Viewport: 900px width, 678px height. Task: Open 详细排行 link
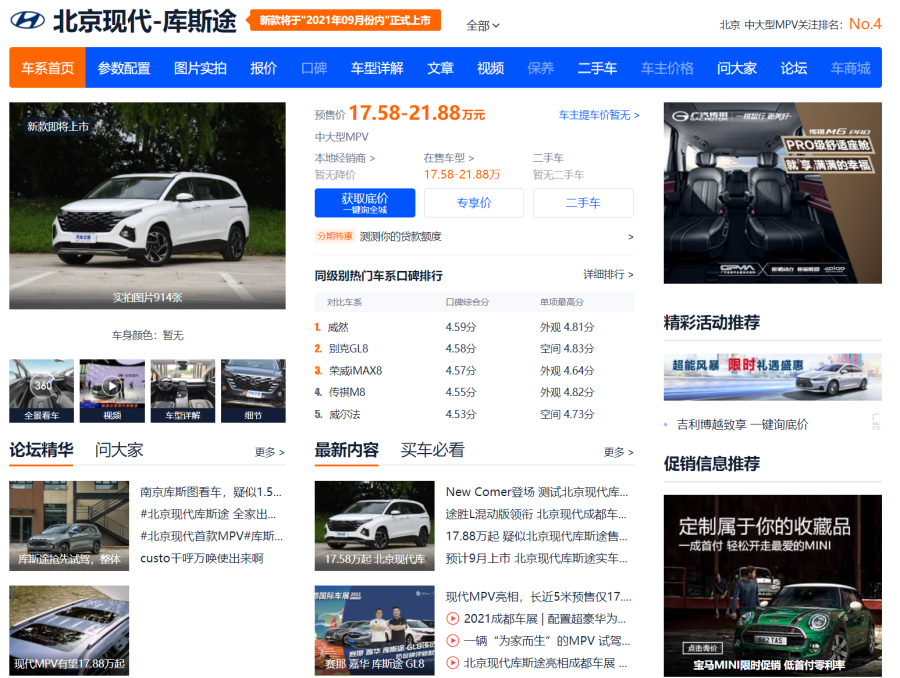click(608, 274)
